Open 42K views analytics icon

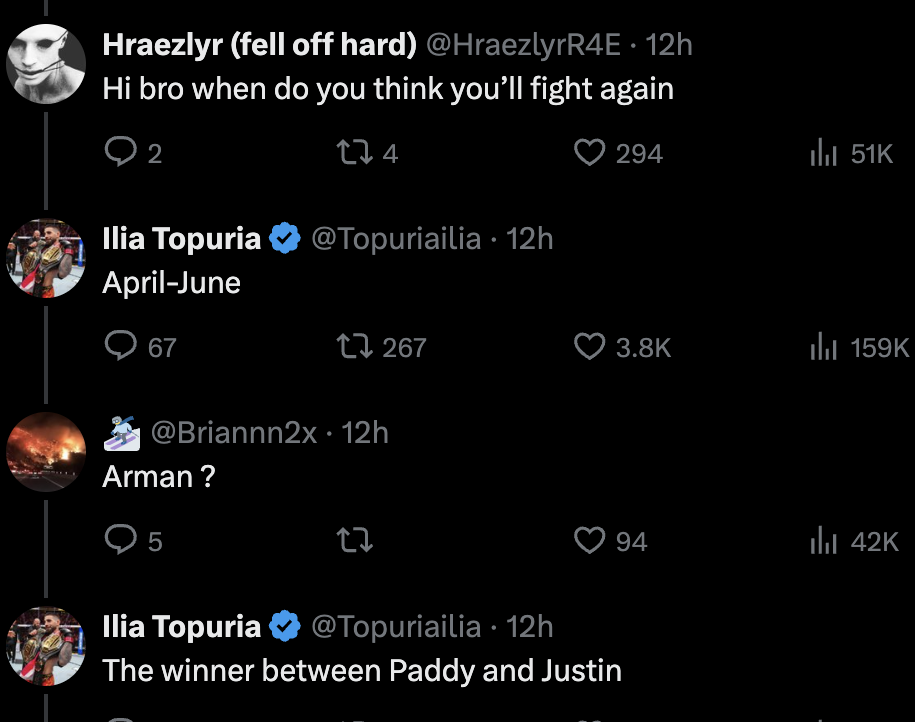(822, 541)
